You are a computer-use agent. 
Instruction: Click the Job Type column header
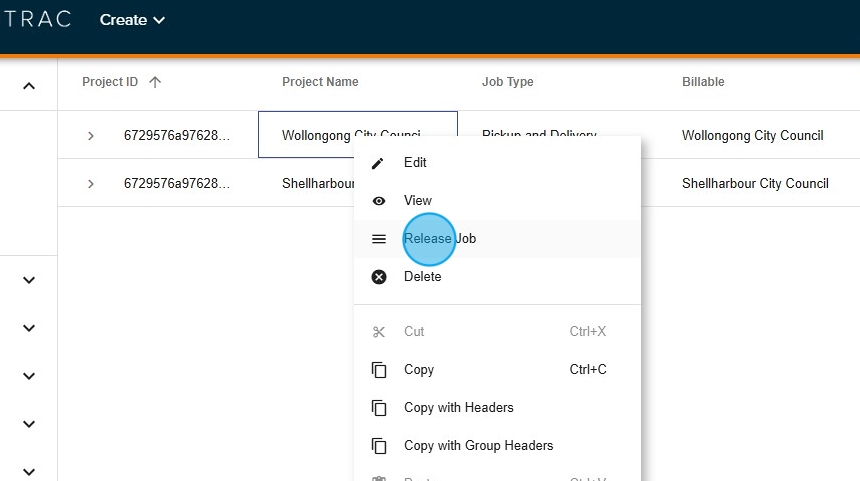tap(507, 82)
